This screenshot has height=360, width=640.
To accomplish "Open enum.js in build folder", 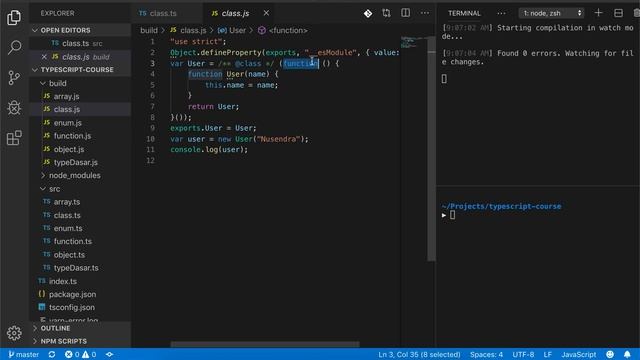I will tap(80, 123).
